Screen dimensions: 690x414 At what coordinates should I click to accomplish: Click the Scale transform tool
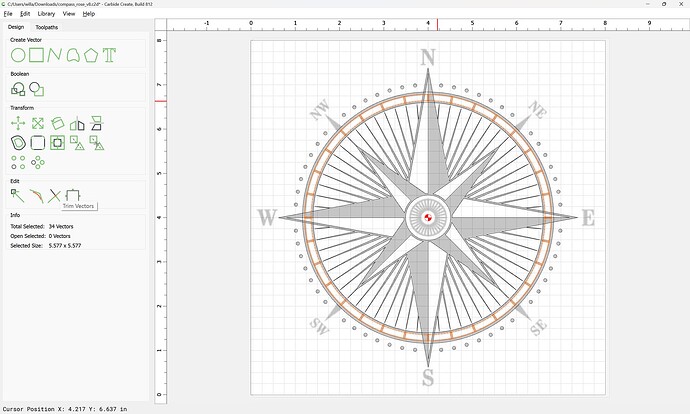point(37,123)
